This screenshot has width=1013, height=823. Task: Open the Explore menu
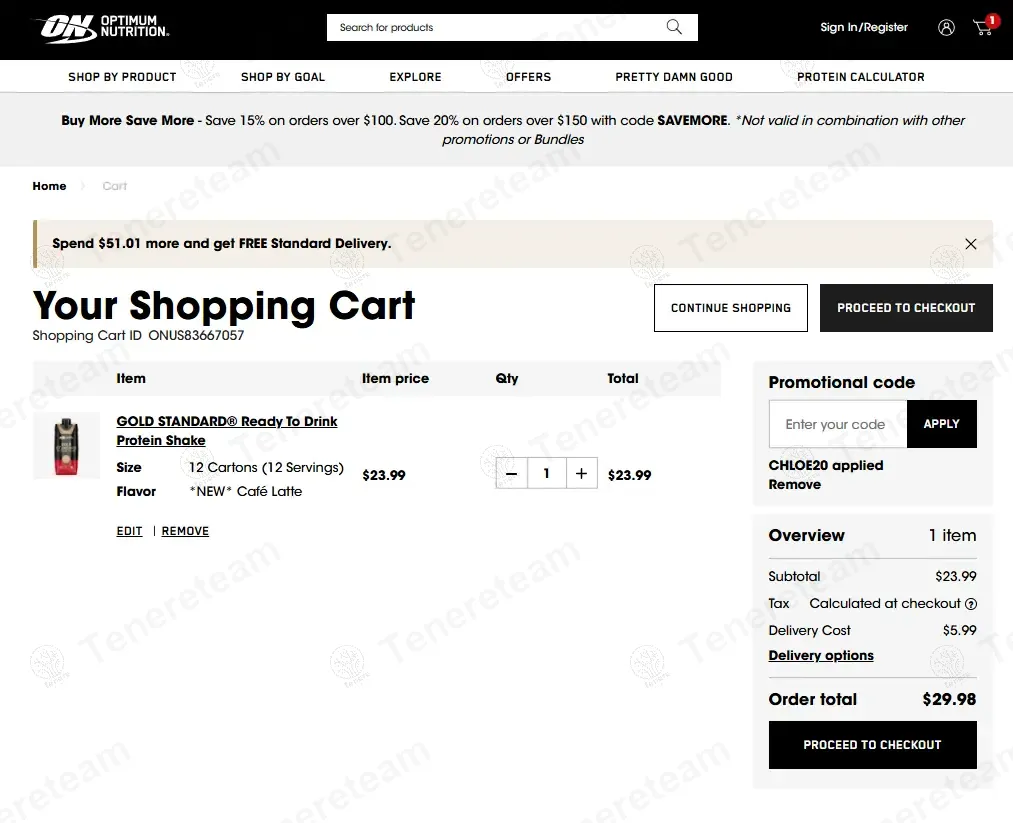[x=415, y=77]
